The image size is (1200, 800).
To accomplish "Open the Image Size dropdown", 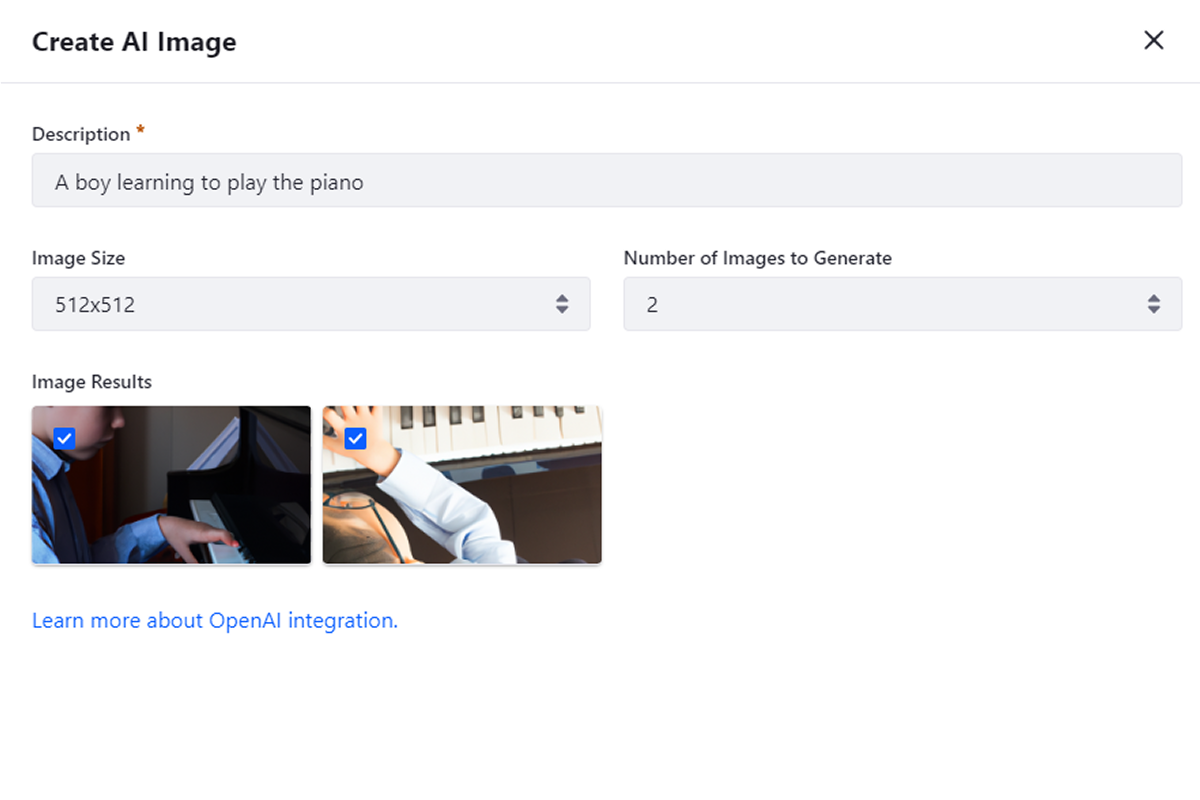I will pyautogui.click(x=310, y=304).
